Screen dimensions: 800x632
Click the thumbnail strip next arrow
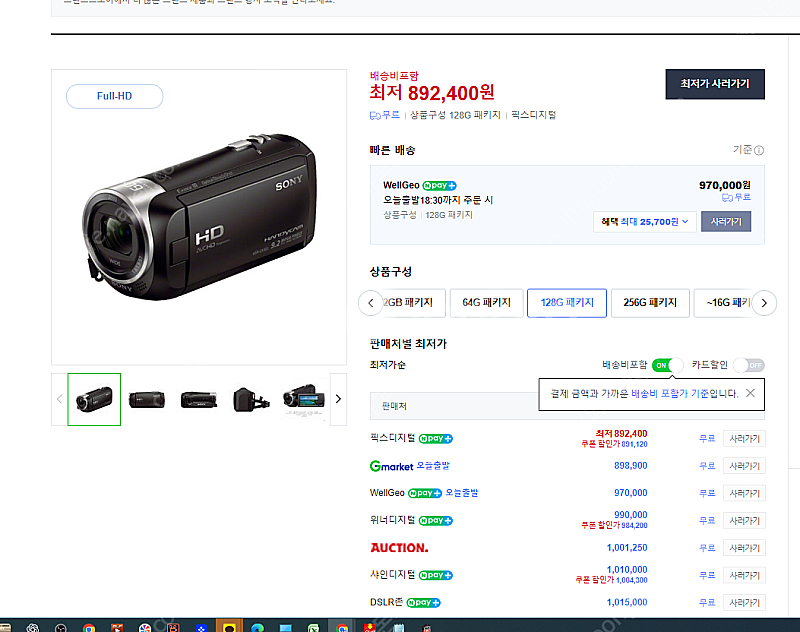tap(338, 399)
